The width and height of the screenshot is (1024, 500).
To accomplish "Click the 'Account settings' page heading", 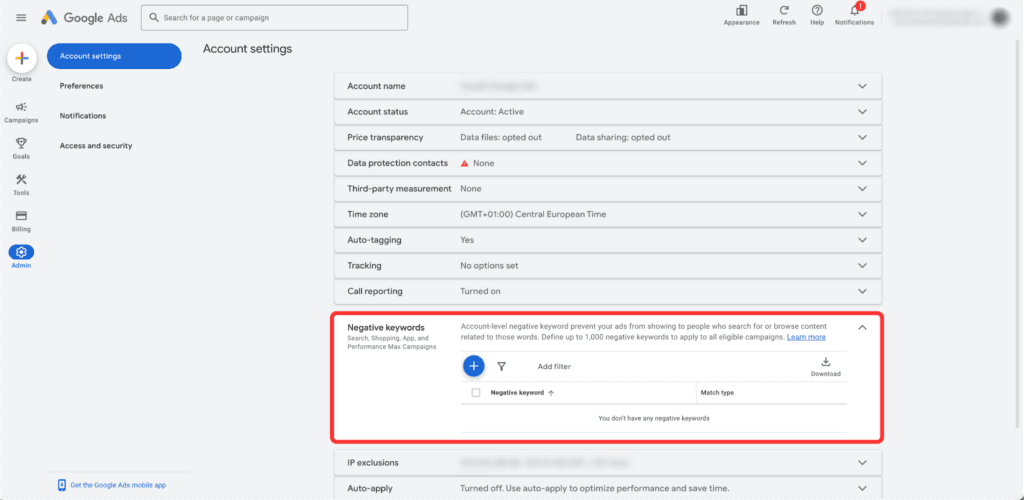I will pos(248,49).
